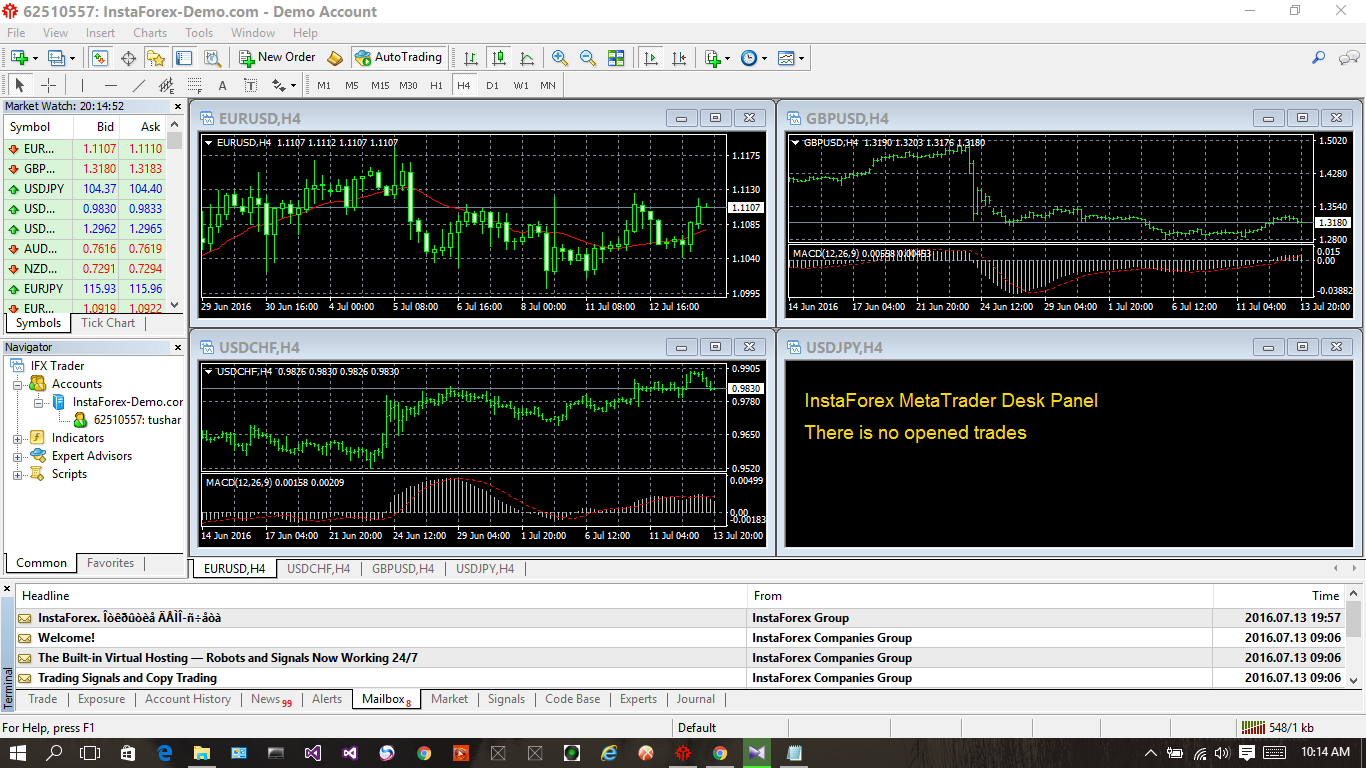The image size is (1366, 768).
Task: Collapse the Accounts tree node
Action: point(17,384)
